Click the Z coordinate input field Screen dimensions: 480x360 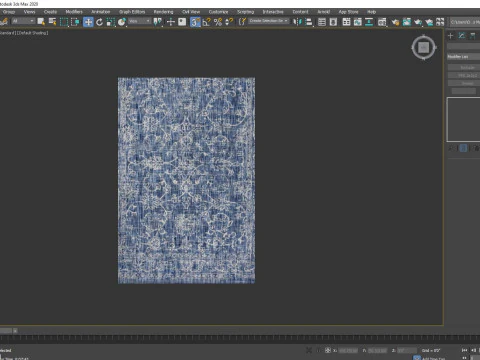coord(407,350)
